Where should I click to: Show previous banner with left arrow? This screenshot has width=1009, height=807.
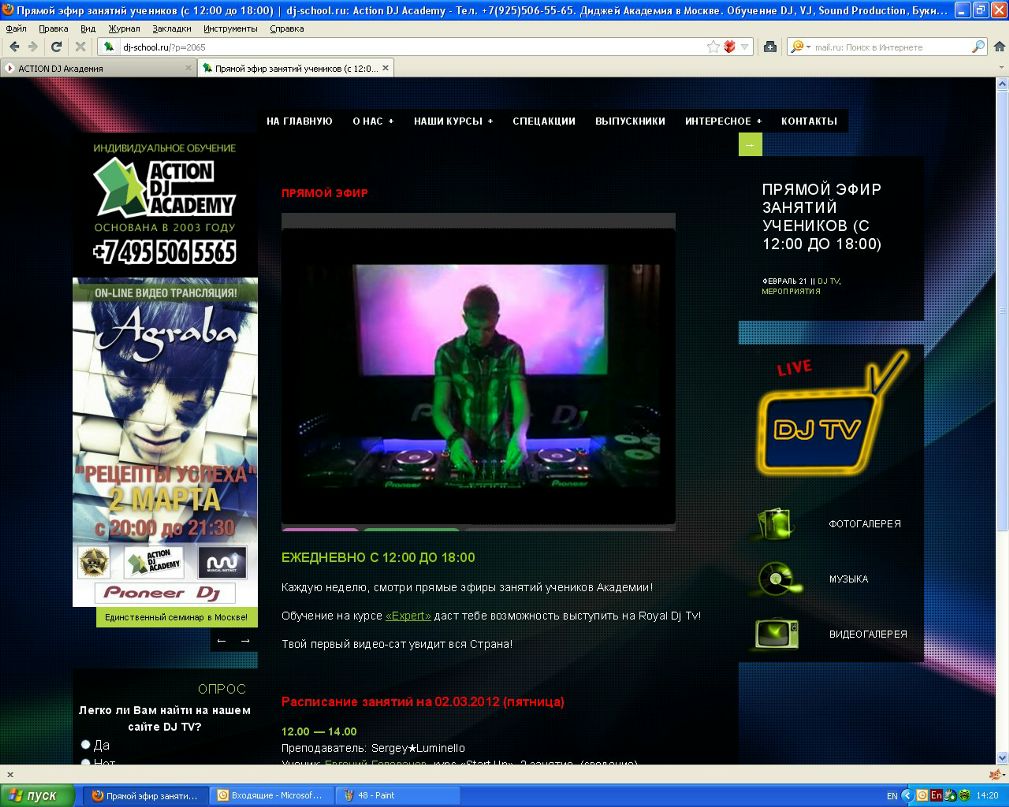[221, 640]
